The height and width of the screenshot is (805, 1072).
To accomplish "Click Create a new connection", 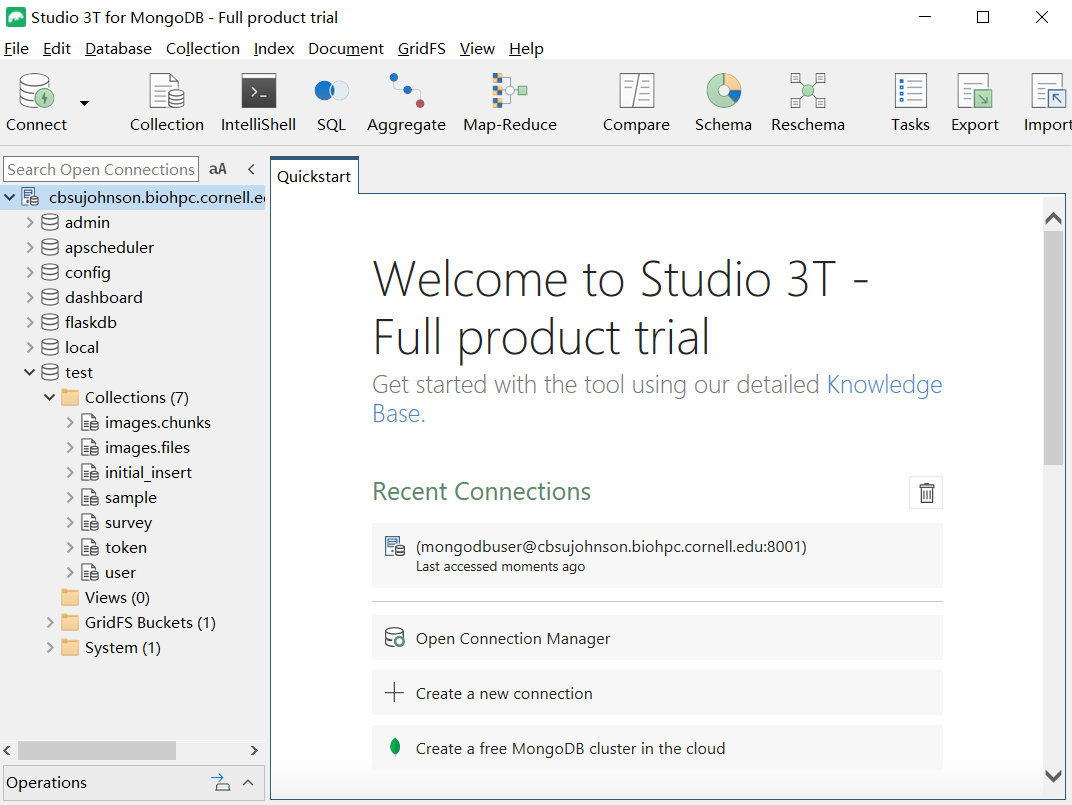I will (x=657, y=693).
